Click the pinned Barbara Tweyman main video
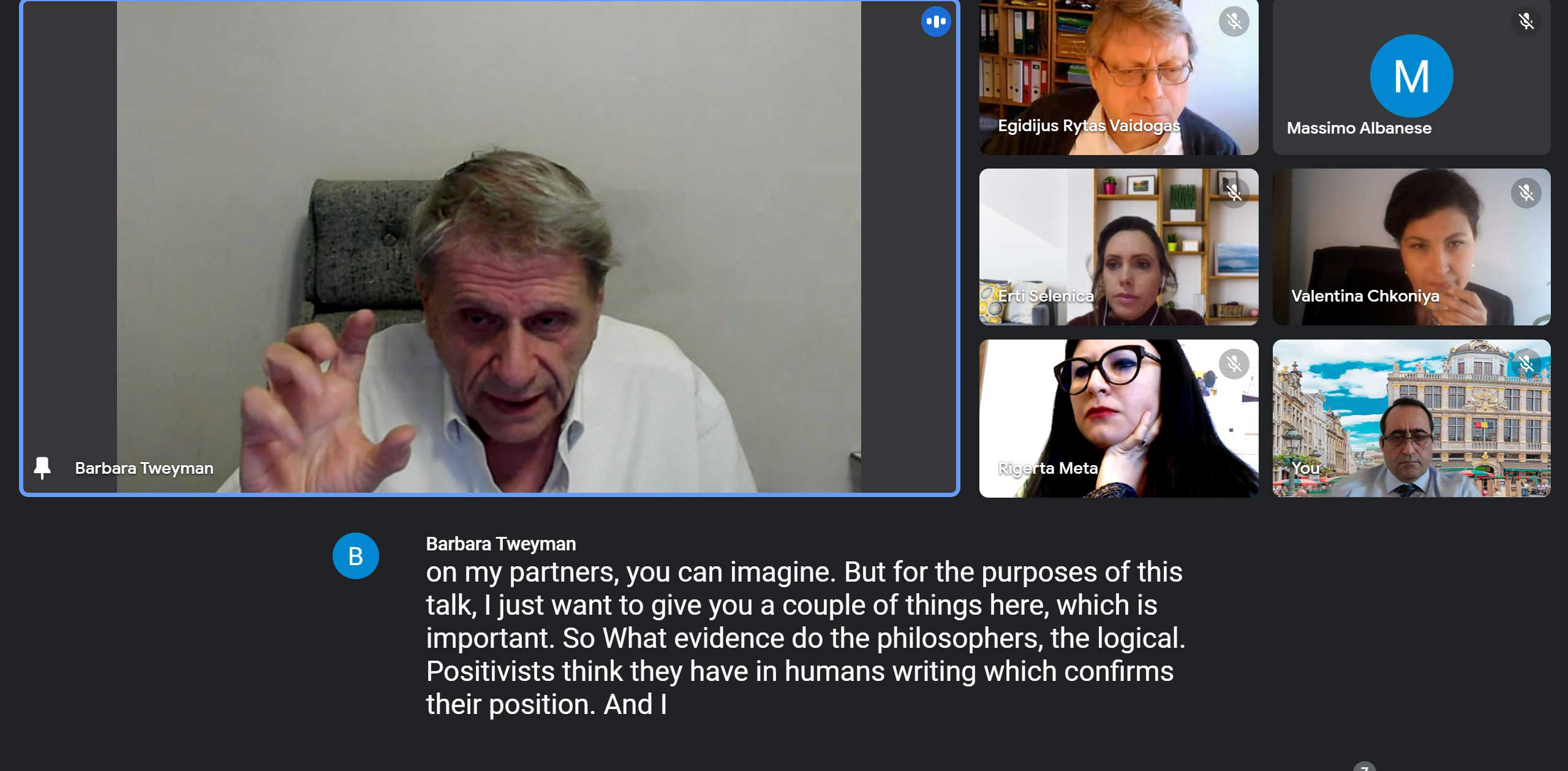The width and height of the screenshot is (1568, 771). [x=489, y=248]
